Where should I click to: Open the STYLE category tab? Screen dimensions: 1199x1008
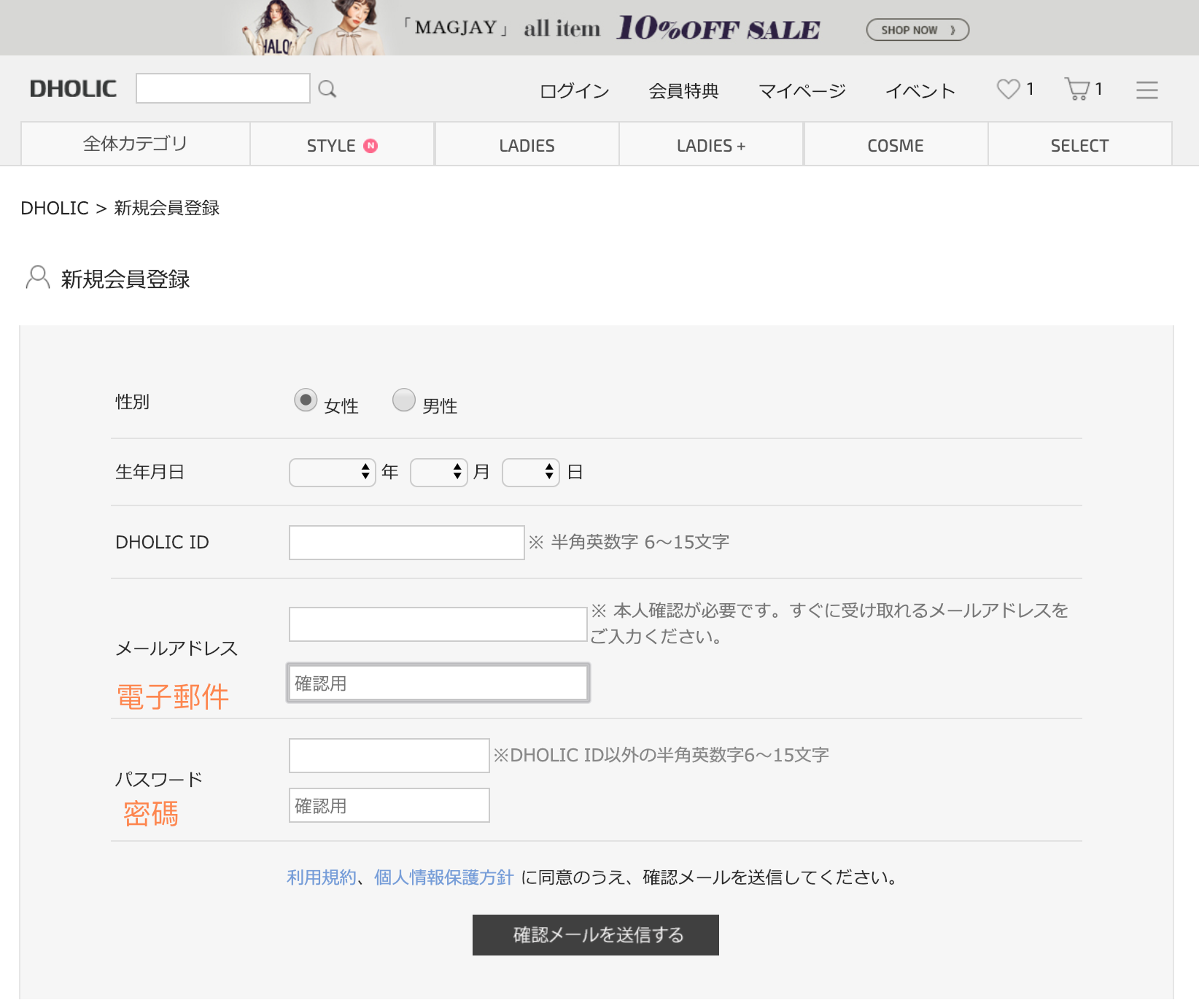[x=341, y=145]
